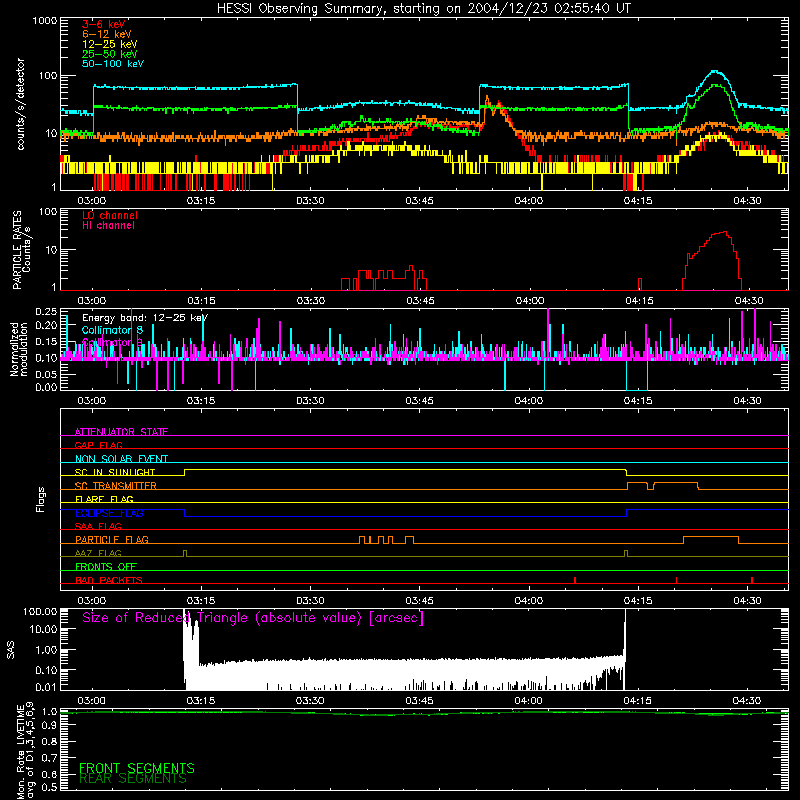The height and width of the screenshot is (800, 800).
Task: Select the 'PARTICLE FLAG' label
Action: [112, 539]
